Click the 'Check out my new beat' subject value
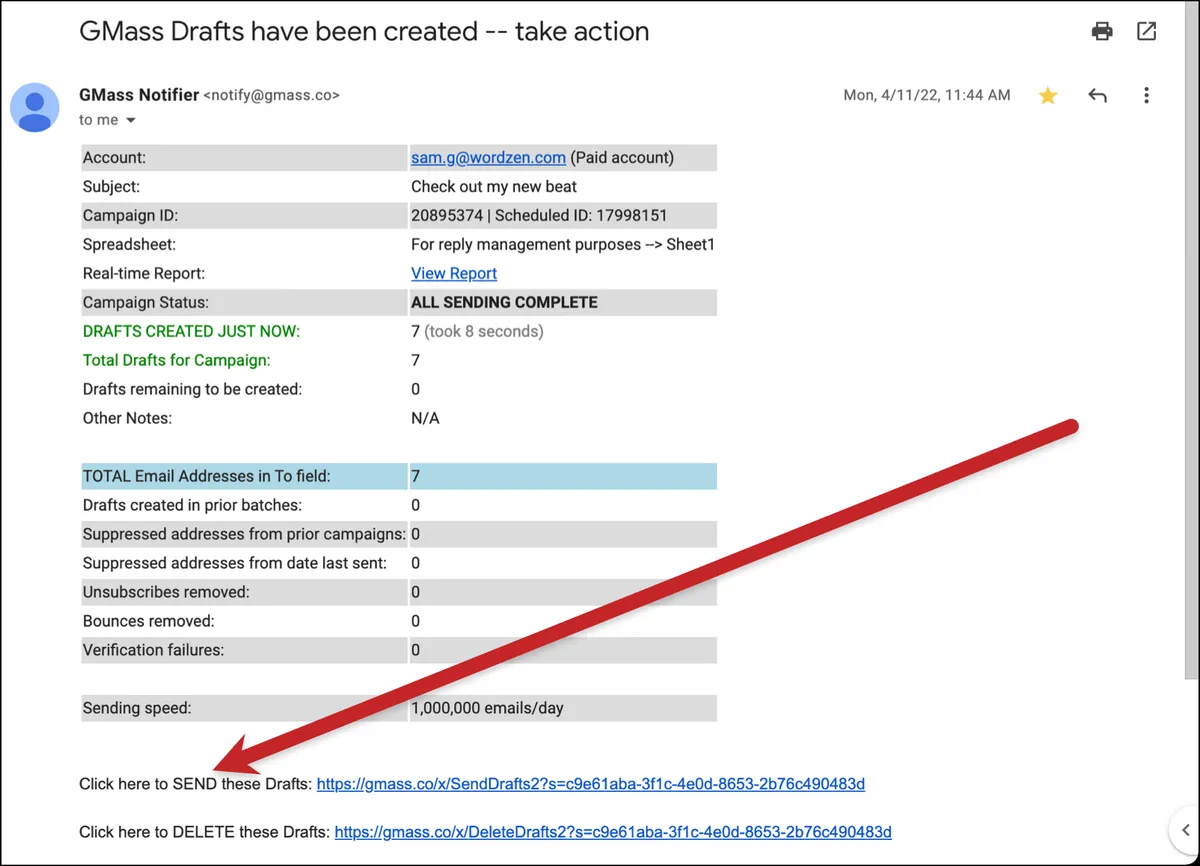 pos(494,187)
